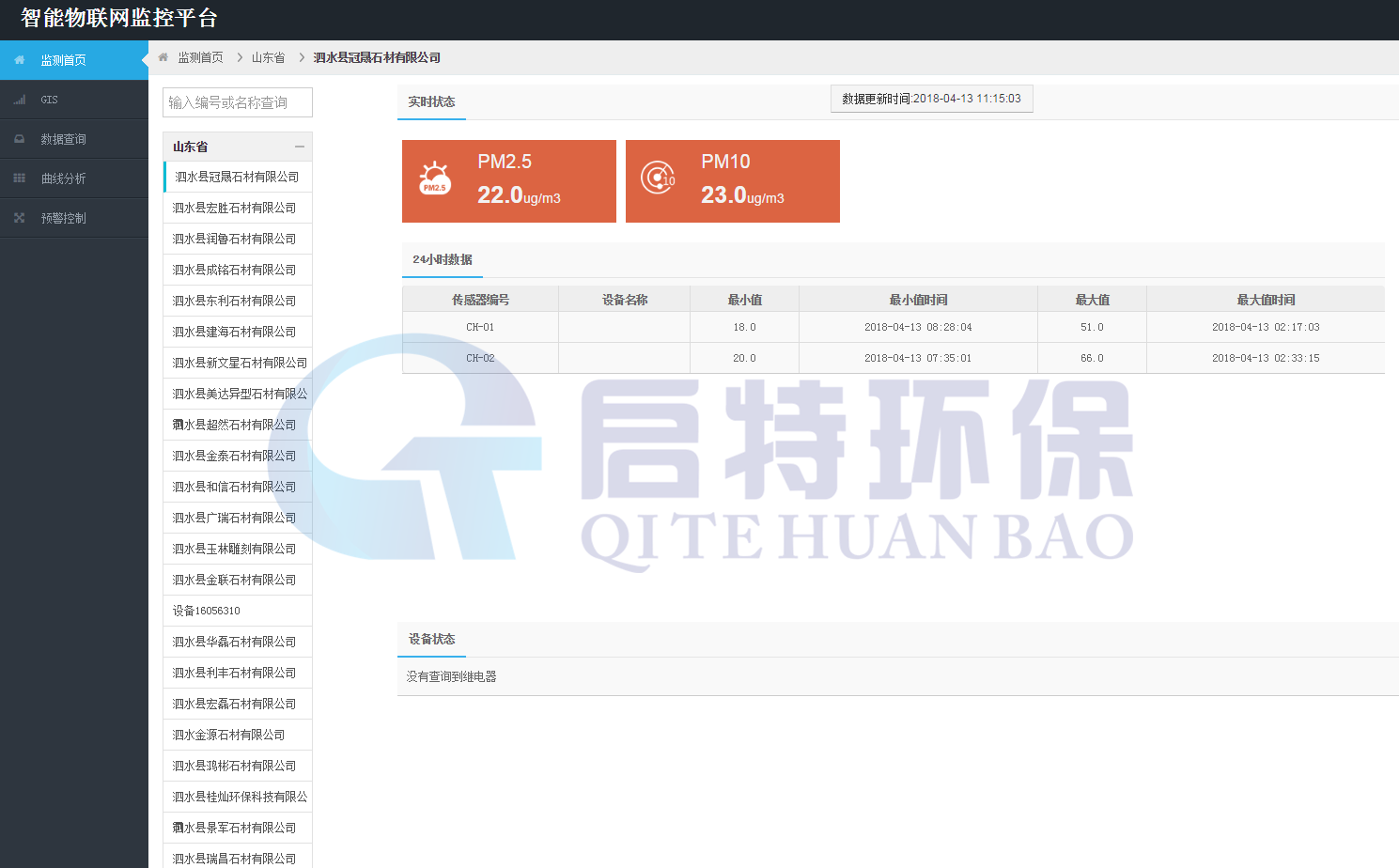
Task: Click the 监测首页 breadcrumb link
Action: [201, 57]
